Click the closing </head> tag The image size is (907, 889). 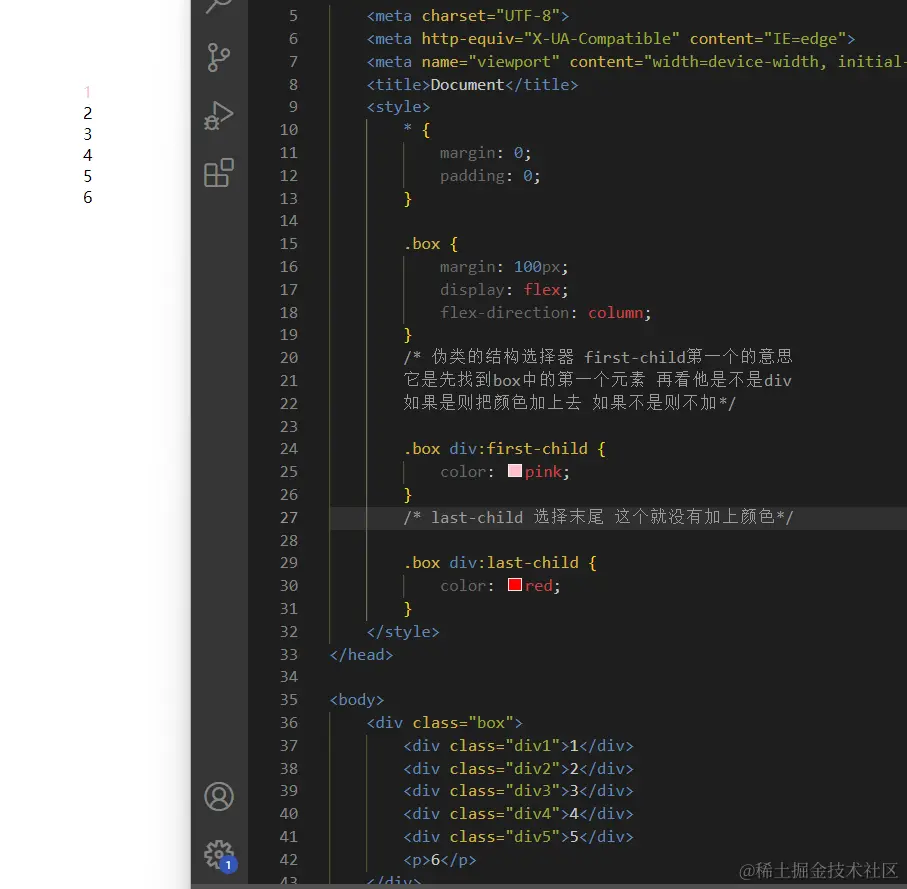tap(361, 655)
